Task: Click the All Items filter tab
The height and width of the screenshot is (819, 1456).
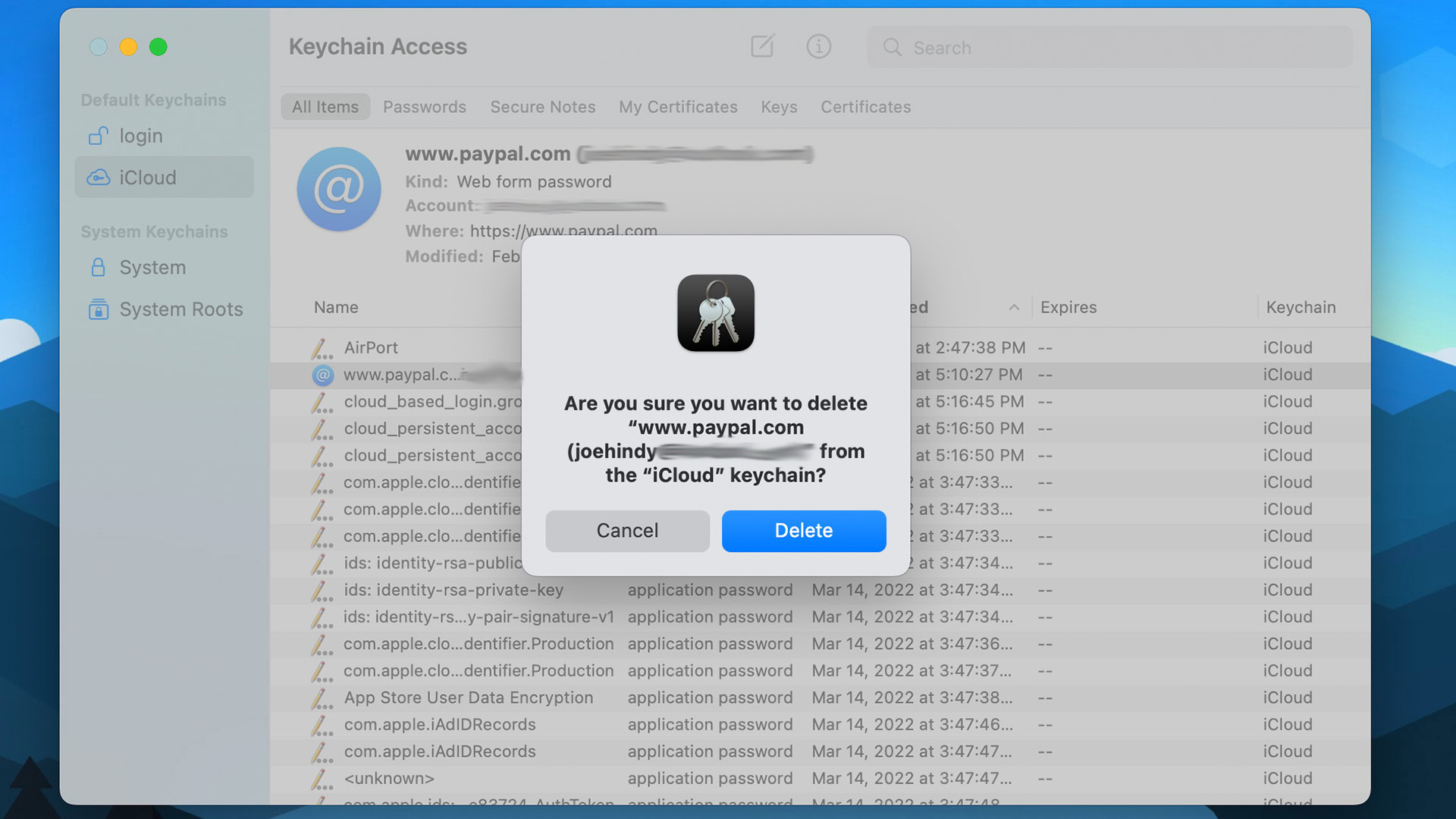Action: 325,106
